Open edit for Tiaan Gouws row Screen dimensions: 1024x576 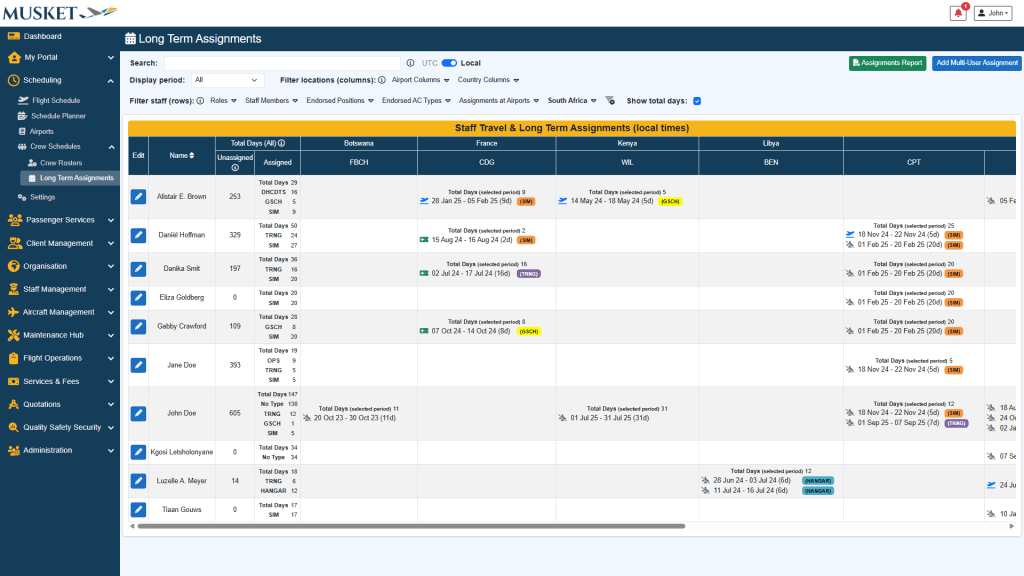[x=139, y=510]
